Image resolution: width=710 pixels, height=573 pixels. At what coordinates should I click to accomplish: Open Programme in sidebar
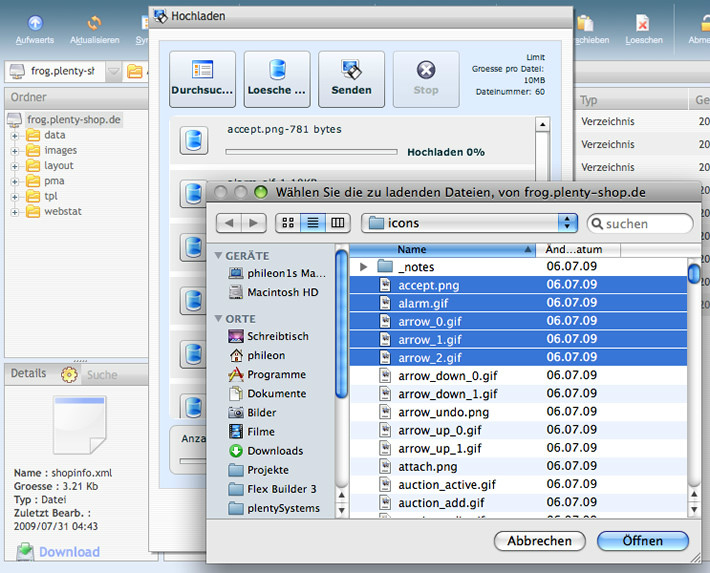click(267, 375)
